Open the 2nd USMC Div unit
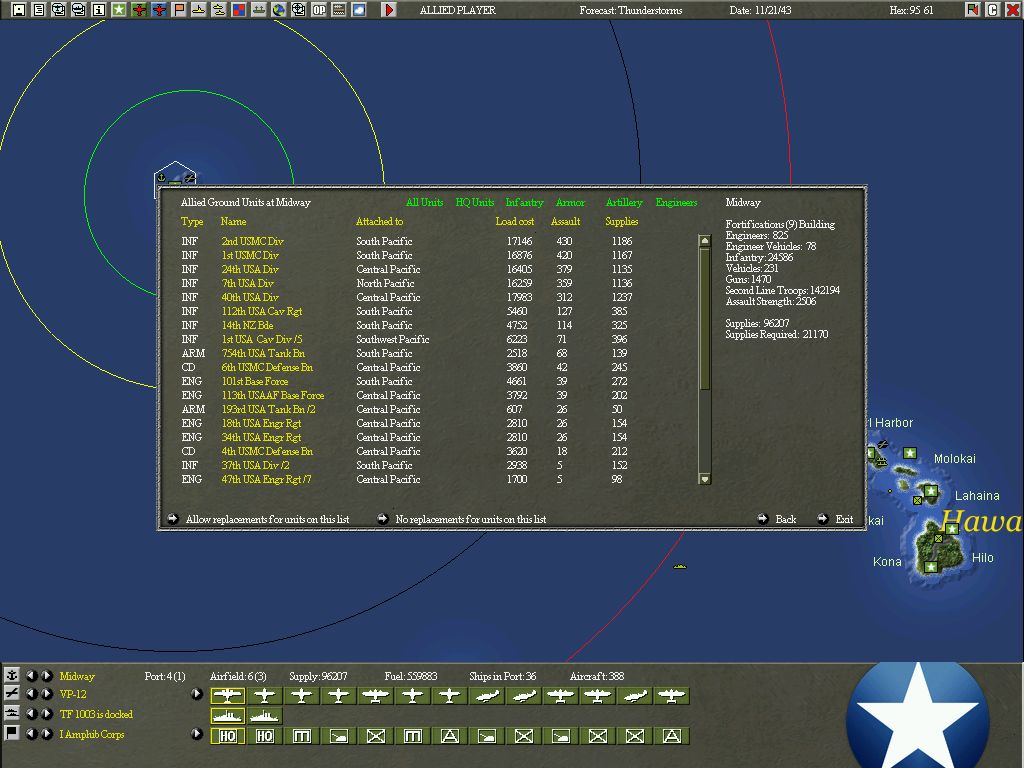 click(x=252, y=242)
